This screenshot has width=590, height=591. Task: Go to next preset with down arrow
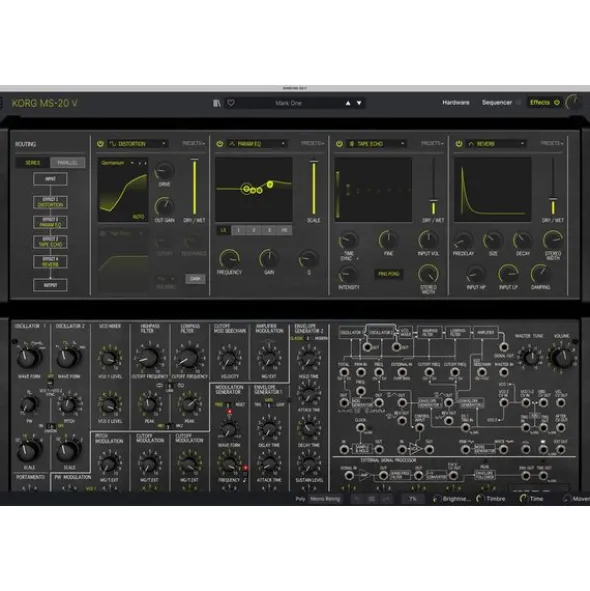coord(359,103)
